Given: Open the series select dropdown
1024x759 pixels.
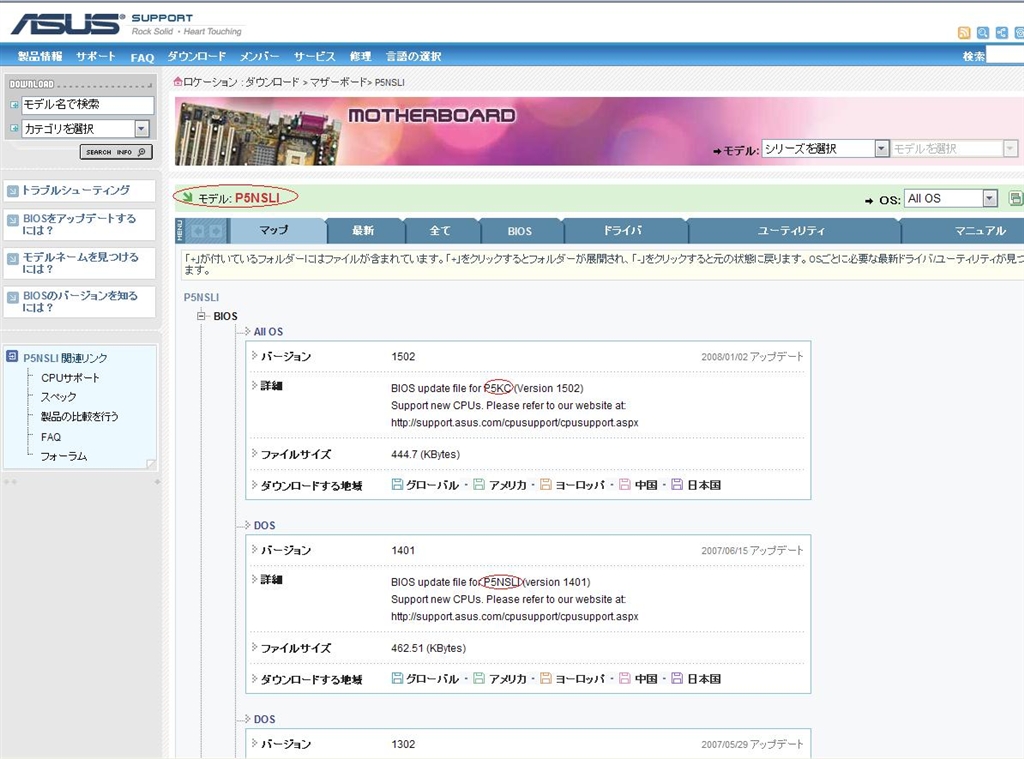Looking at the screenshot, I should 881,149.
